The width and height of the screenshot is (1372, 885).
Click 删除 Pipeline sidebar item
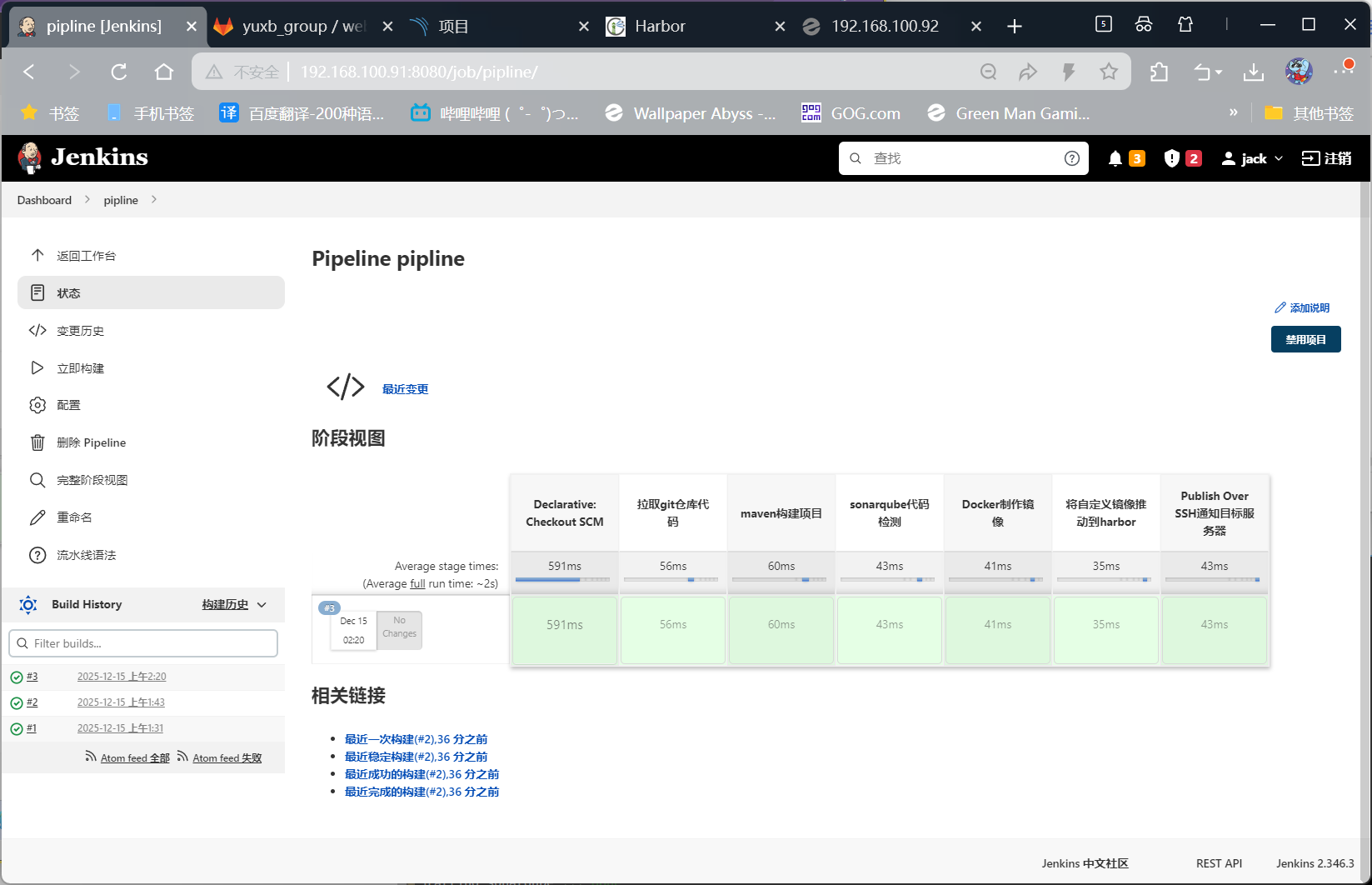coord(151,442)
